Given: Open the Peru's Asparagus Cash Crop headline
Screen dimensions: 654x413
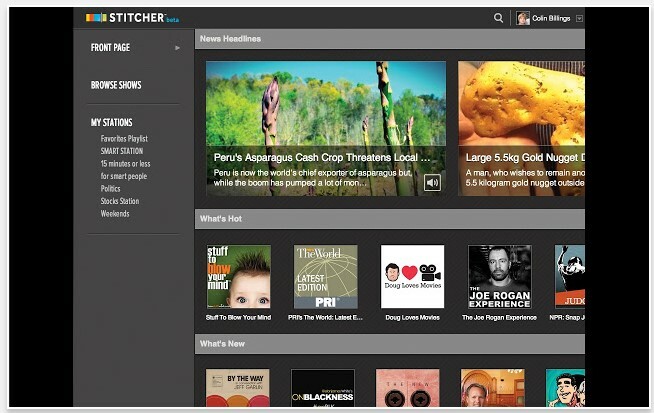Looking at the screenshot, I should coord(322,158).
